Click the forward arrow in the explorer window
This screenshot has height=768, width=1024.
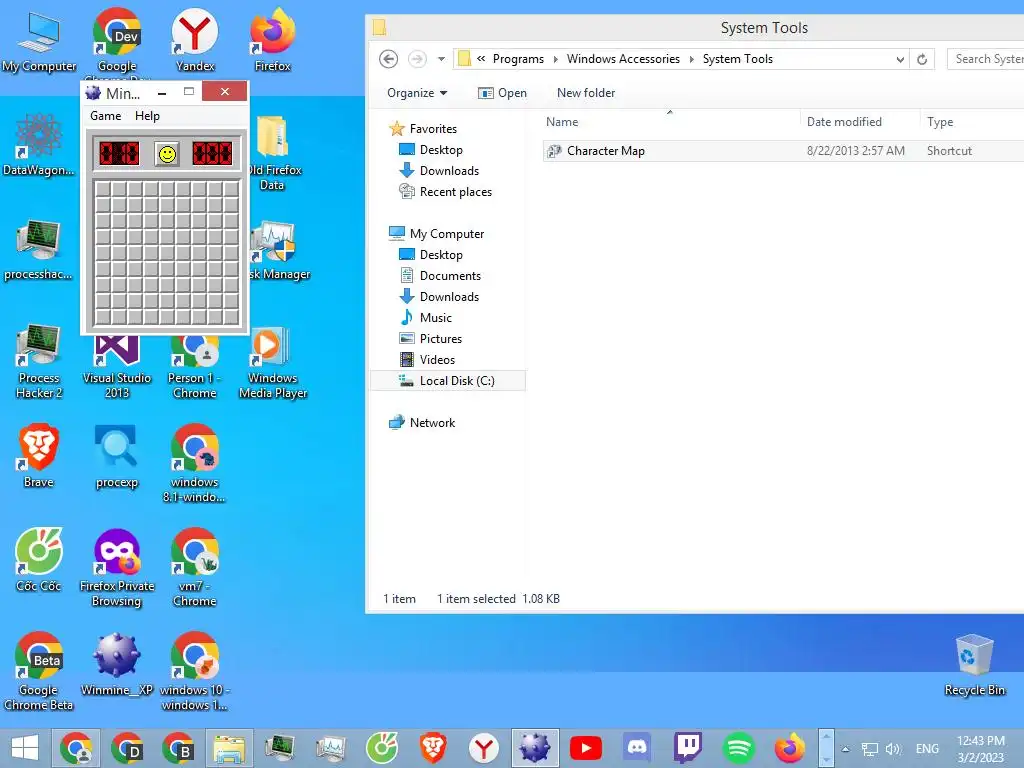pos(417,59)
